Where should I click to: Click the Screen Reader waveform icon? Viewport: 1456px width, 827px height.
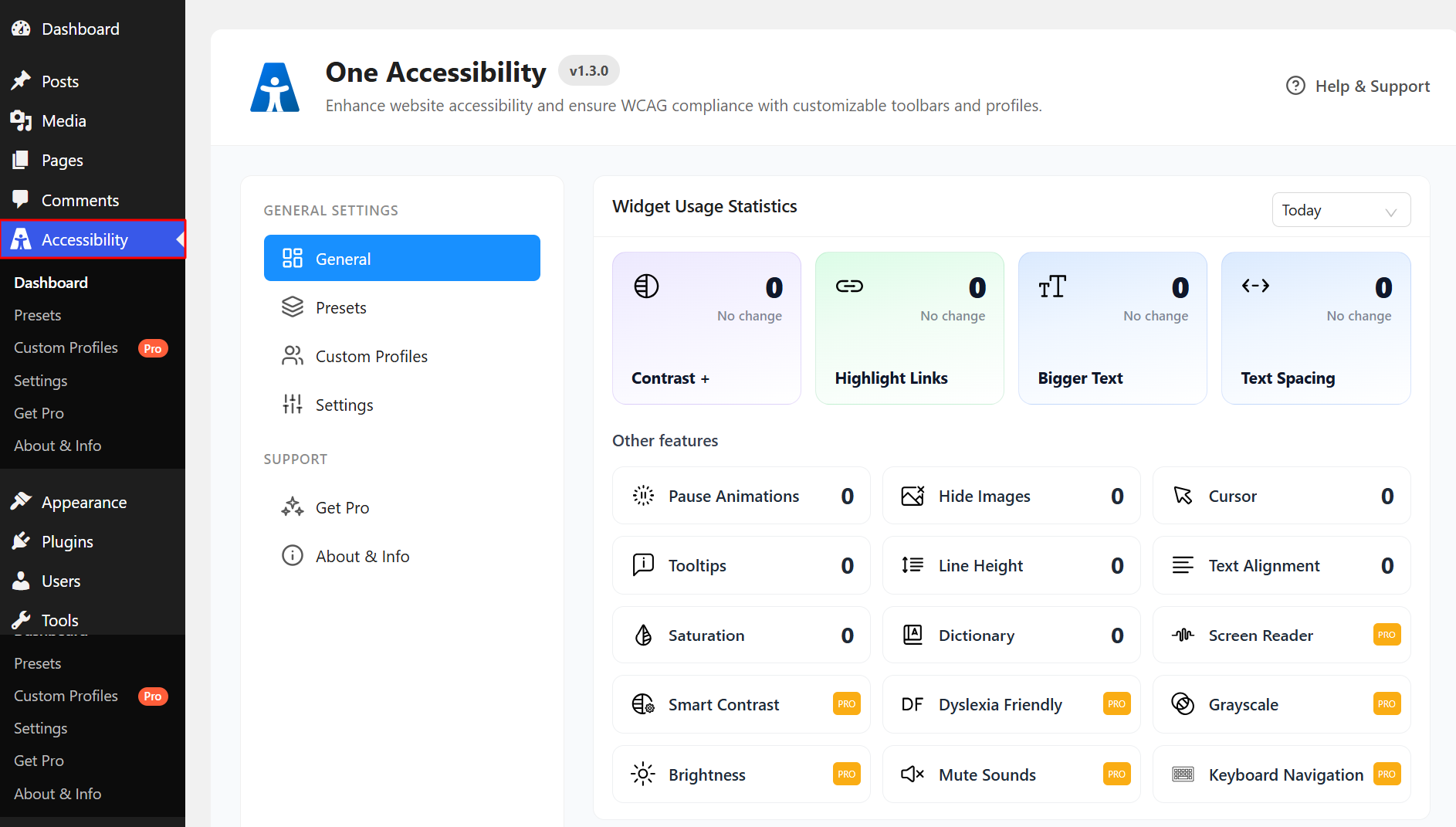click(x=1183, y=635)
